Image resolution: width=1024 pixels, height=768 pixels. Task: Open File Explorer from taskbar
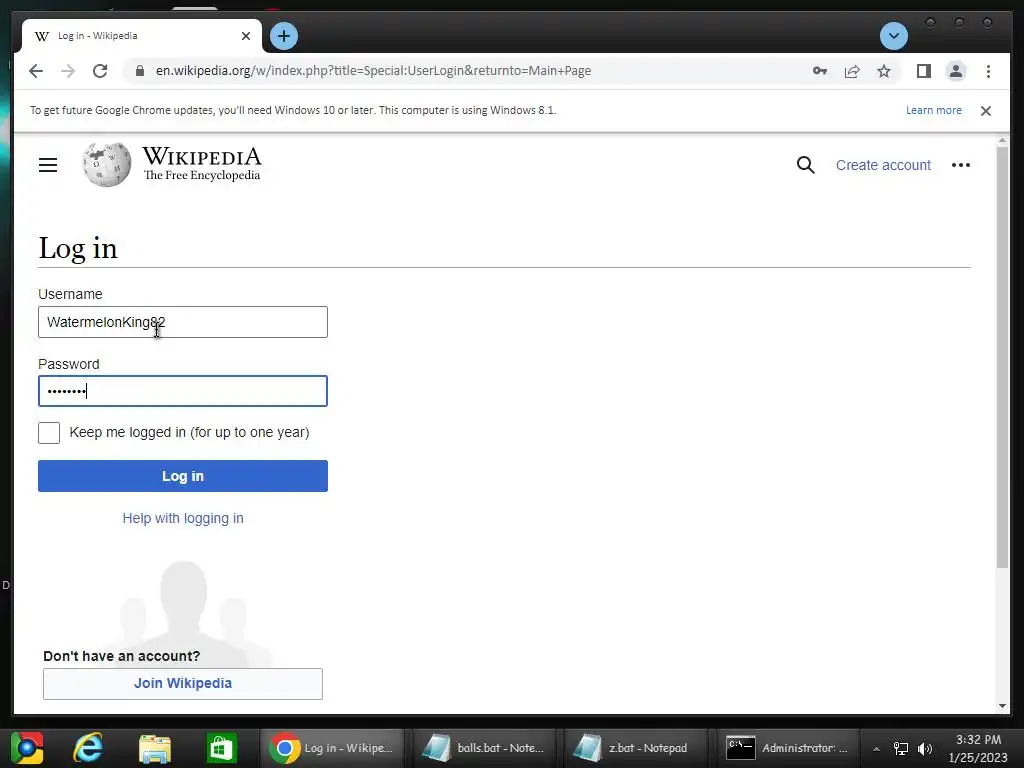pyautogui.click(x=155, y=748)
